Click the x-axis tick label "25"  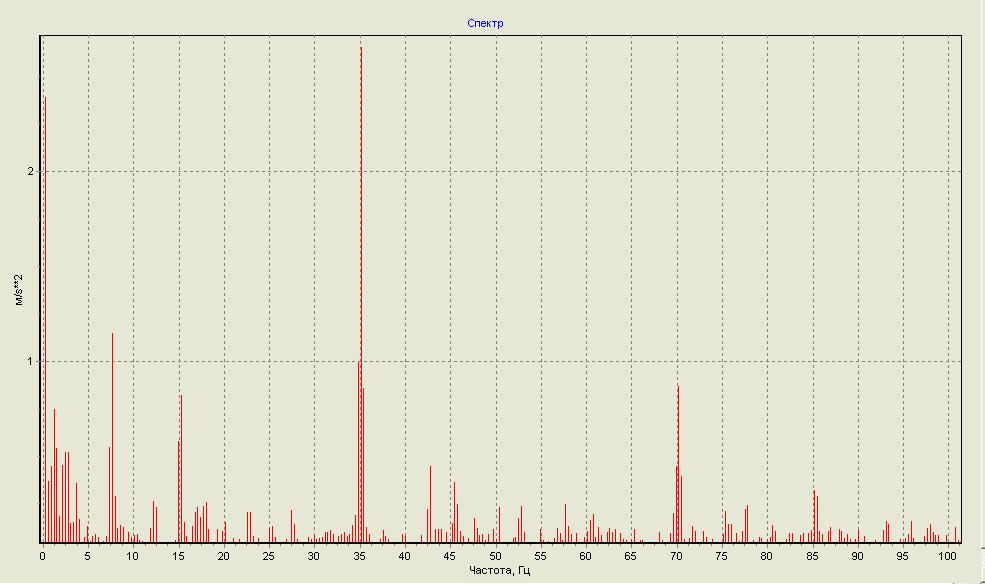269,556
